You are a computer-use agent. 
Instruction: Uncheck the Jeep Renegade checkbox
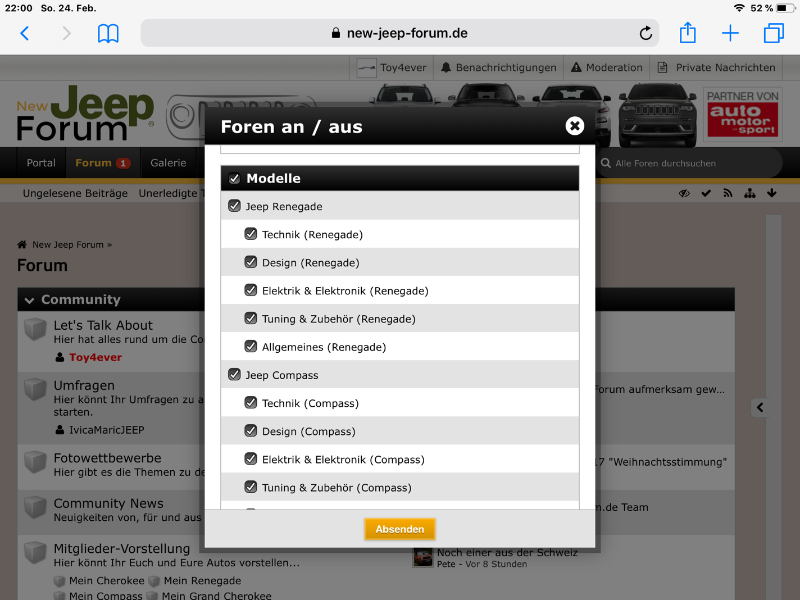(x=235, y=206)
